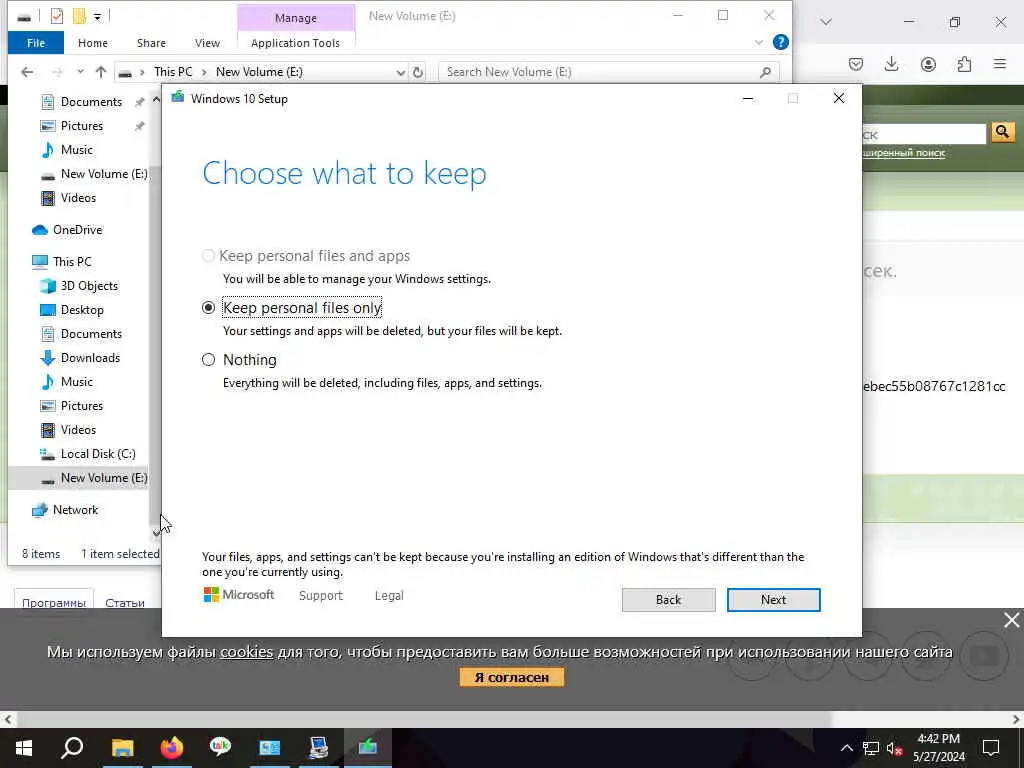
Task: Go up one folder level arrow
Action: (x=101, y=72)
